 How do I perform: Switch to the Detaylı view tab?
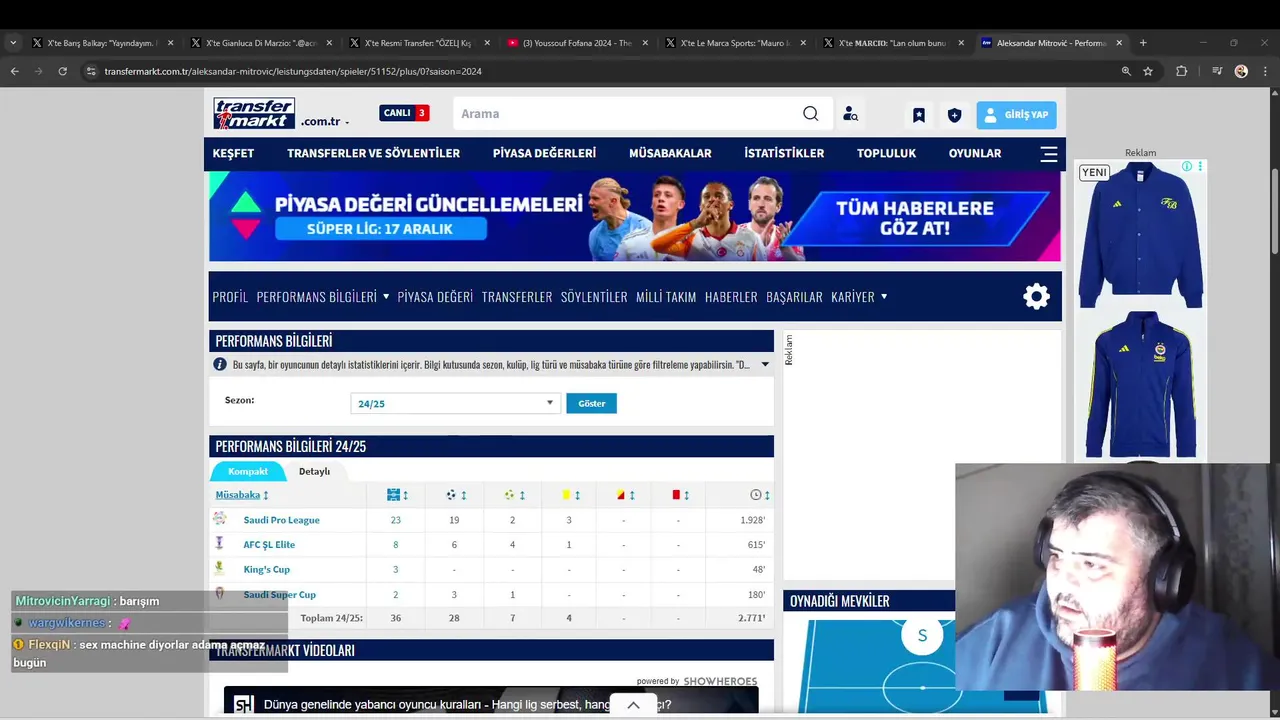pyautogui.click(x=314, y=471)
